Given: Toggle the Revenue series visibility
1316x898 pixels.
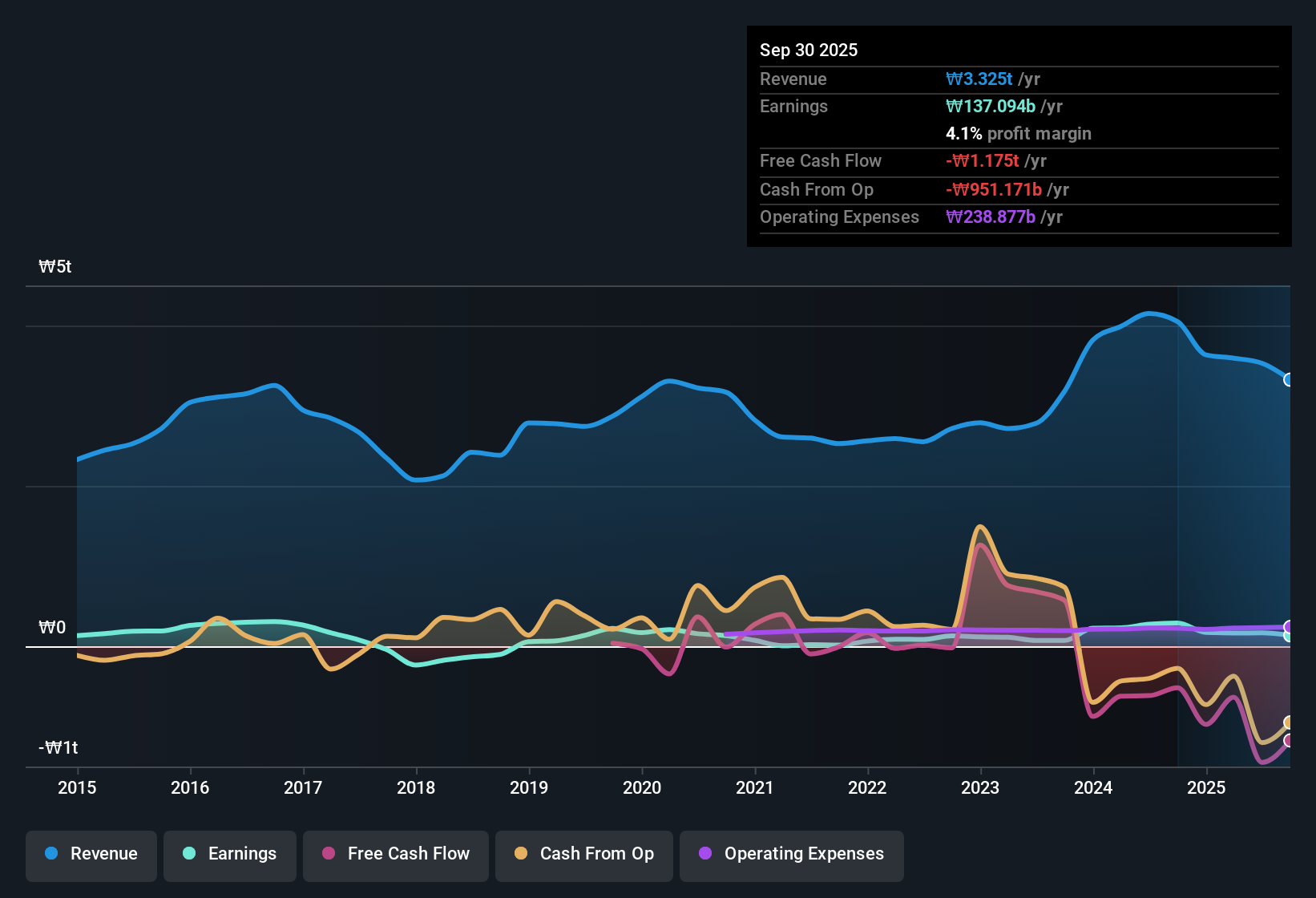Looking at the screenshot, I should [91, 854].
